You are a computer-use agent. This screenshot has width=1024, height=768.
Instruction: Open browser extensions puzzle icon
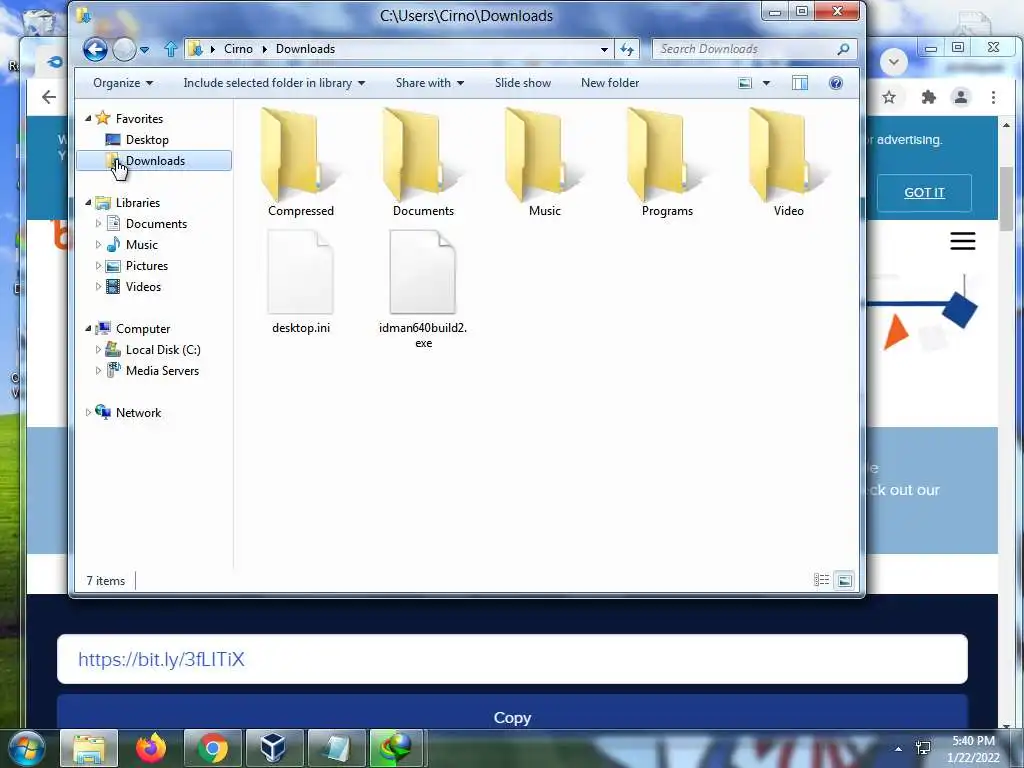click(x=928, y=97)
